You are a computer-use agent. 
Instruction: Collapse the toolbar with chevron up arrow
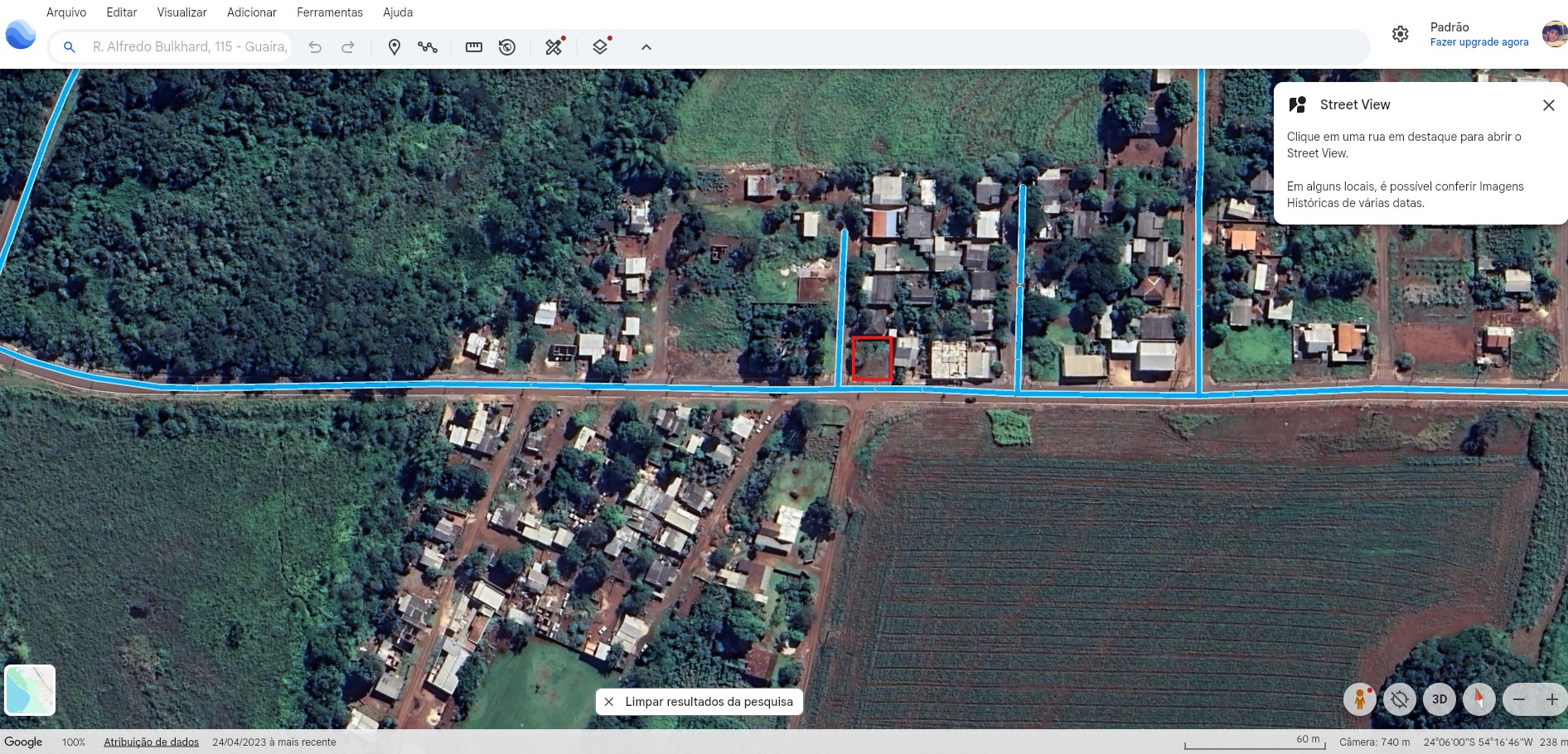[x=646, y=47]
